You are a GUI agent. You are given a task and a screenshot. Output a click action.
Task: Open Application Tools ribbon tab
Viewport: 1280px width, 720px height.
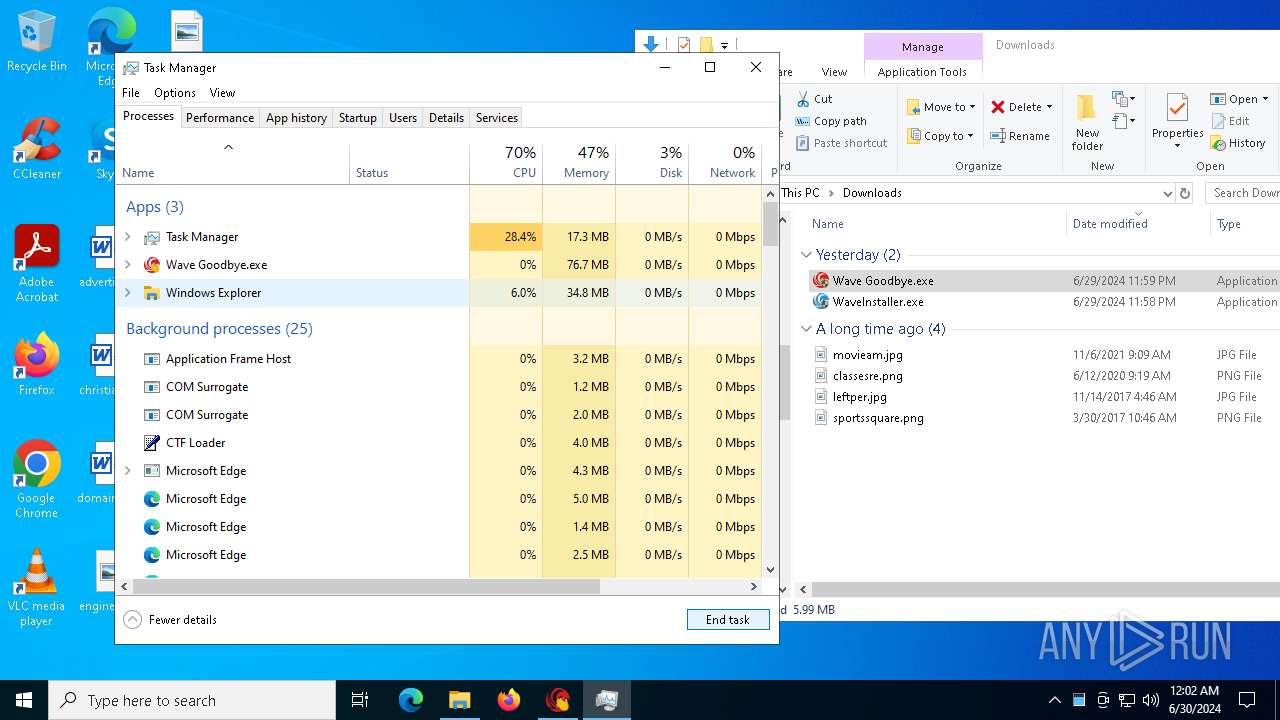(922, 72)
